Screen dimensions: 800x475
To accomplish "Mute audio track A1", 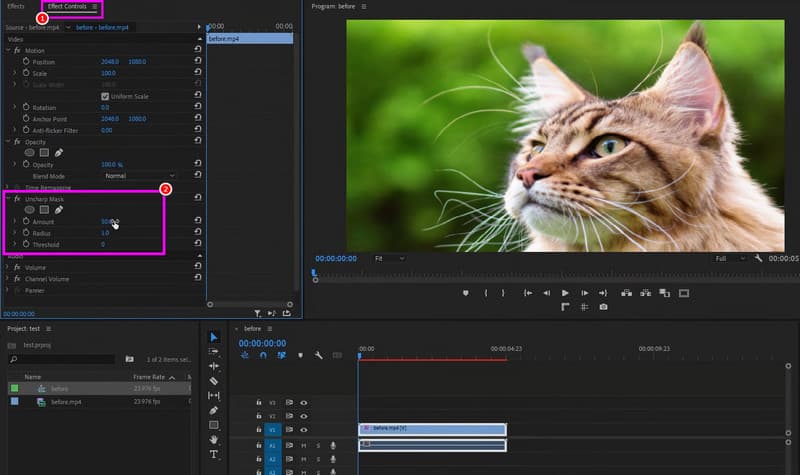I will click(x=304, y=445).
